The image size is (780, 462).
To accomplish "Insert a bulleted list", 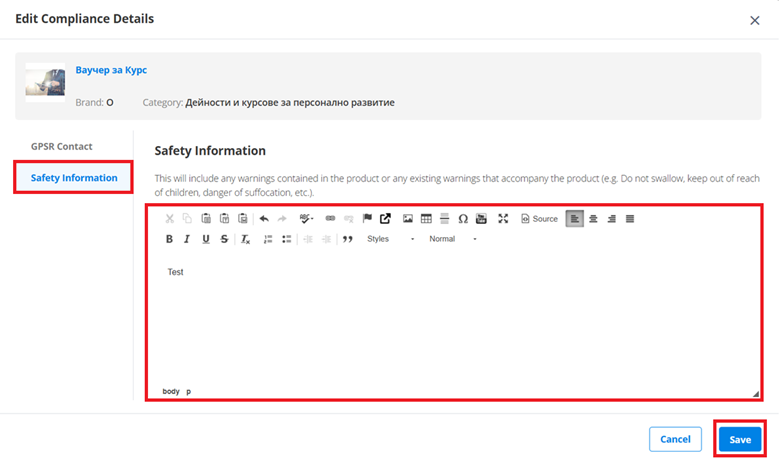I will 287,239.
